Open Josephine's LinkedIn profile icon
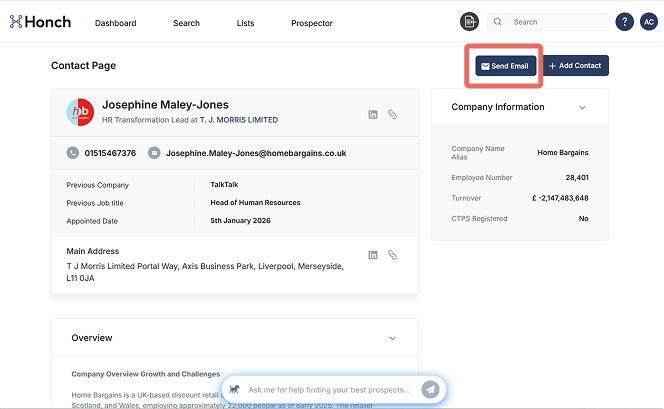The image size is (664, 409). pyautogui.click(x=373, y=115)
